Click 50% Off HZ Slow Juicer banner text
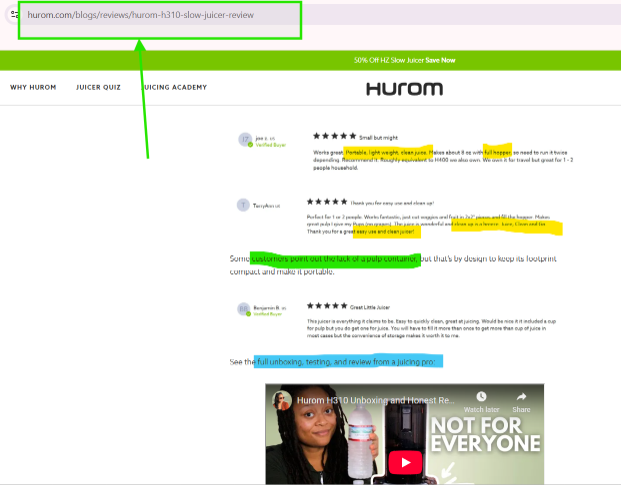Viewport: 621px width, 485px height. [389, 60]
